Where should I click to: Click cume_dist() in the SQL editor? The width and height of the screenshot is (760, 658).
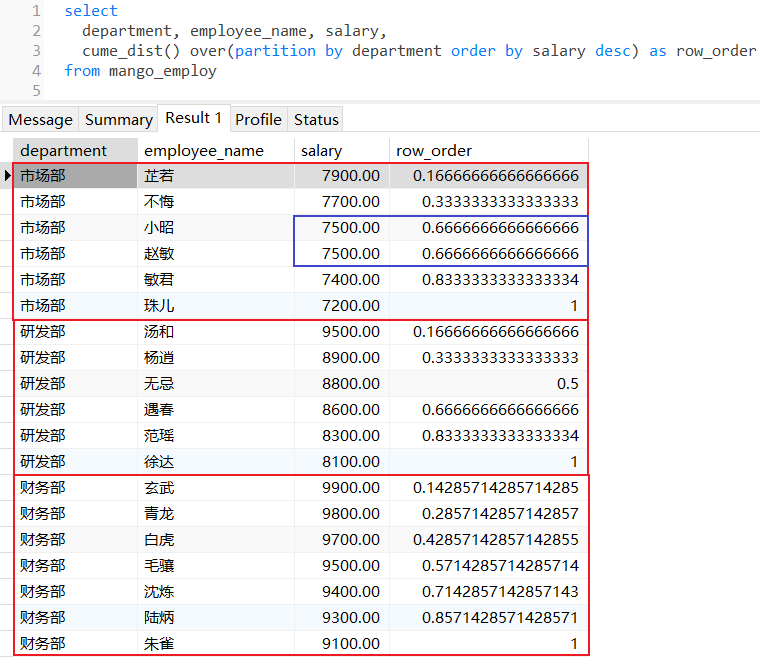131,51
